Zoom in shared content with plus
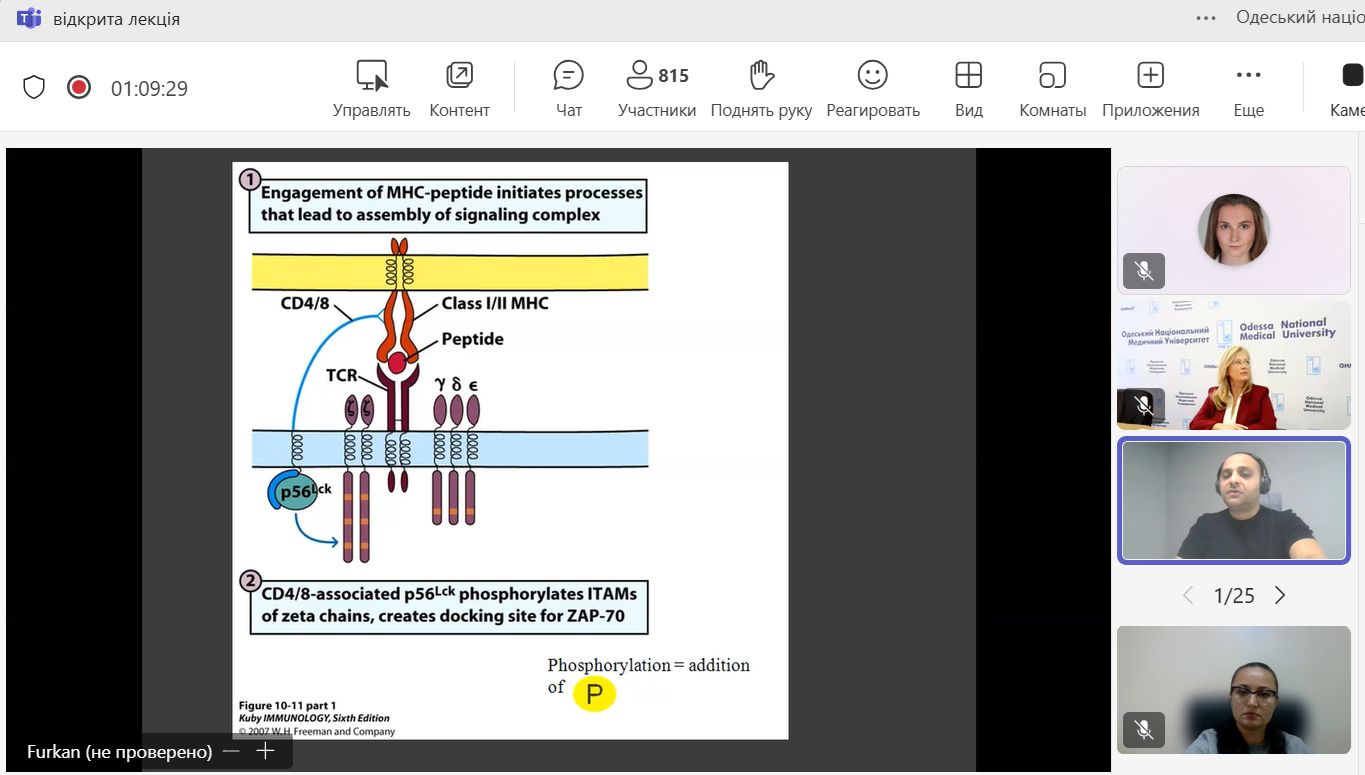Image resolution: width=1365 pixels, height=775 pixels. coord(265,751)
